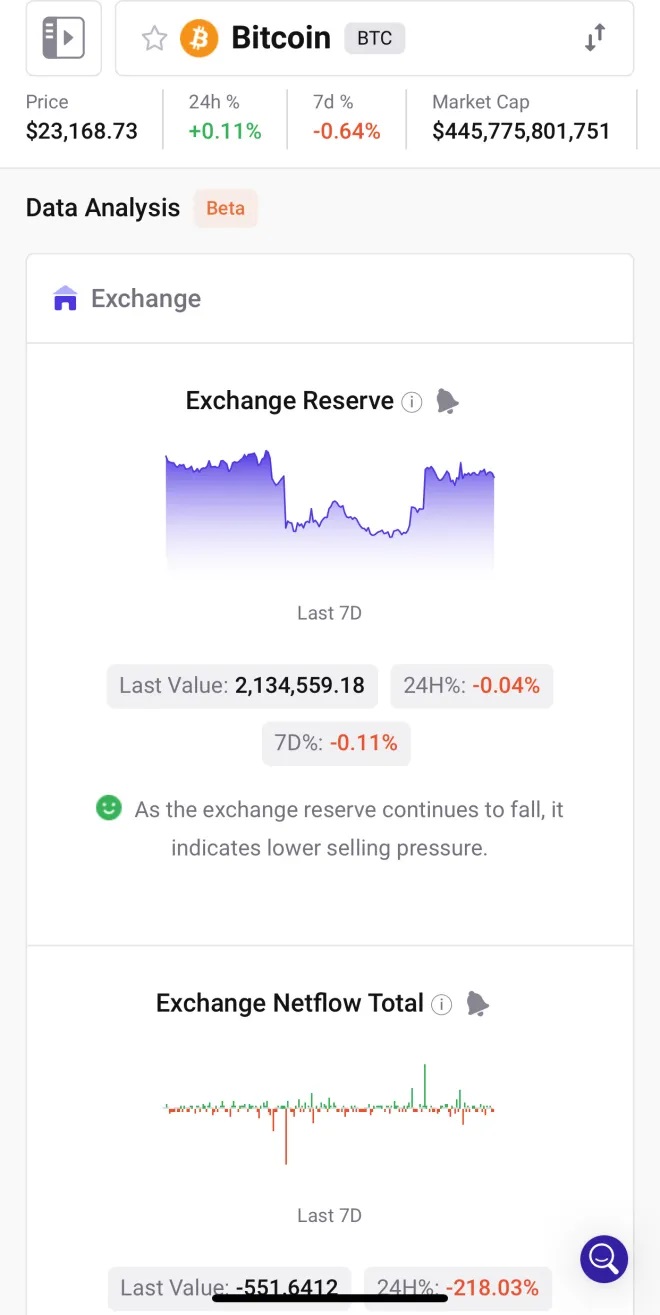Viewport: 660px width, 1315px height.
Task: Open the Exchange Reserve chart
Action: [x=330, y=510]
